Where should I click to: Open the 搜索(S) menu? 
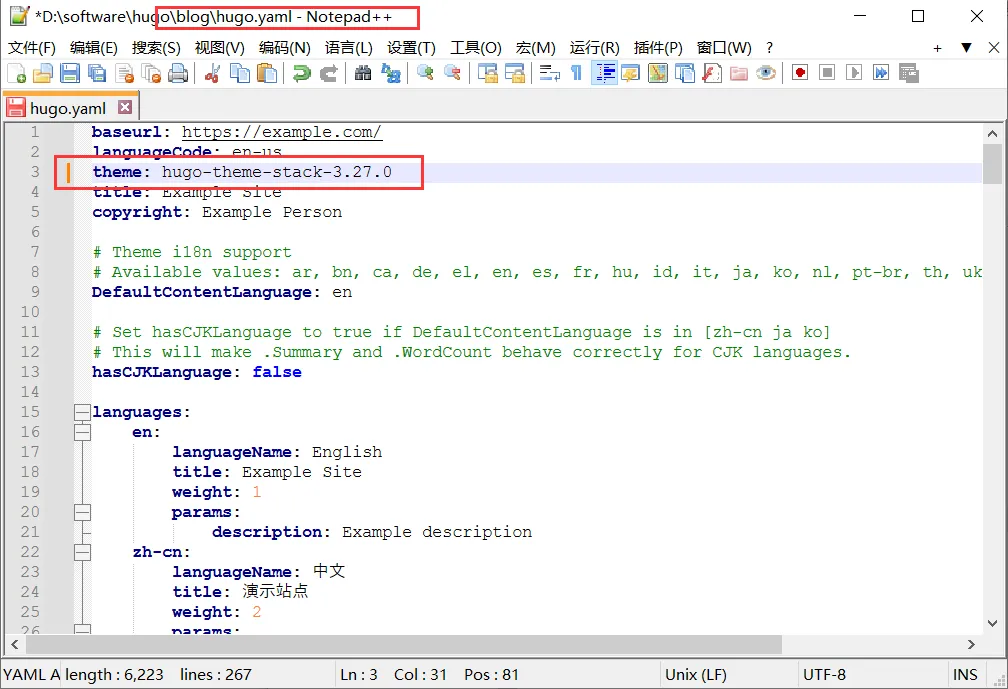click(156, 48)
